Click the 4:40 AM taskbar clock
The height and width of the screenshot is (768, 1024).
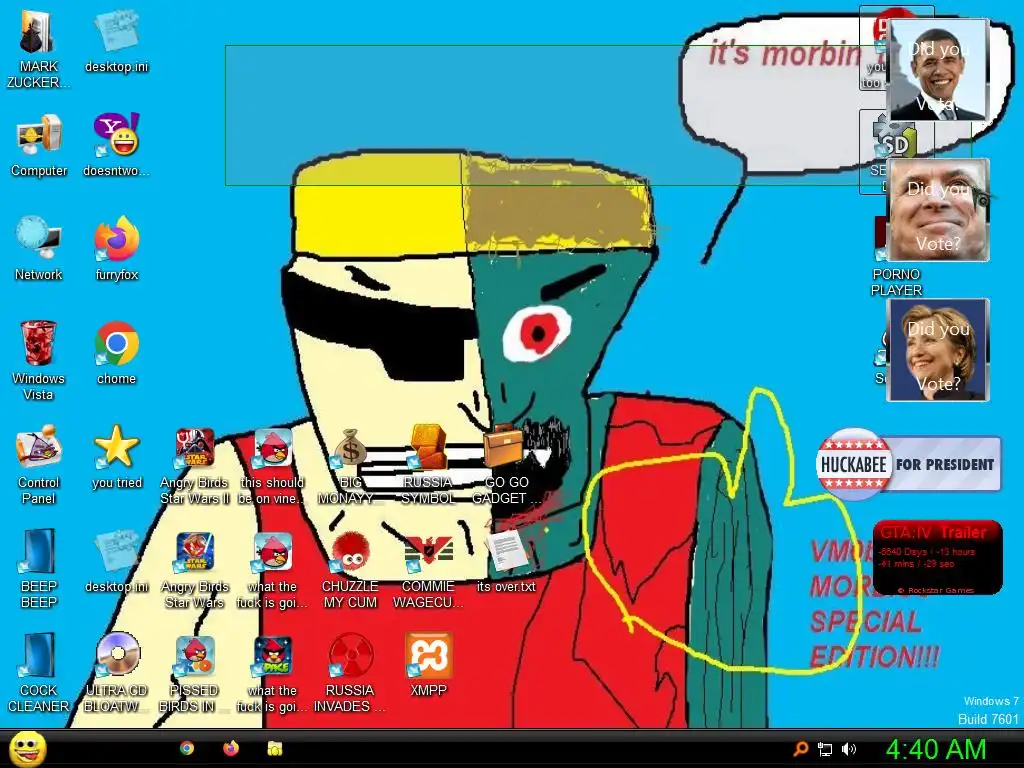click(x=936, y=749)
